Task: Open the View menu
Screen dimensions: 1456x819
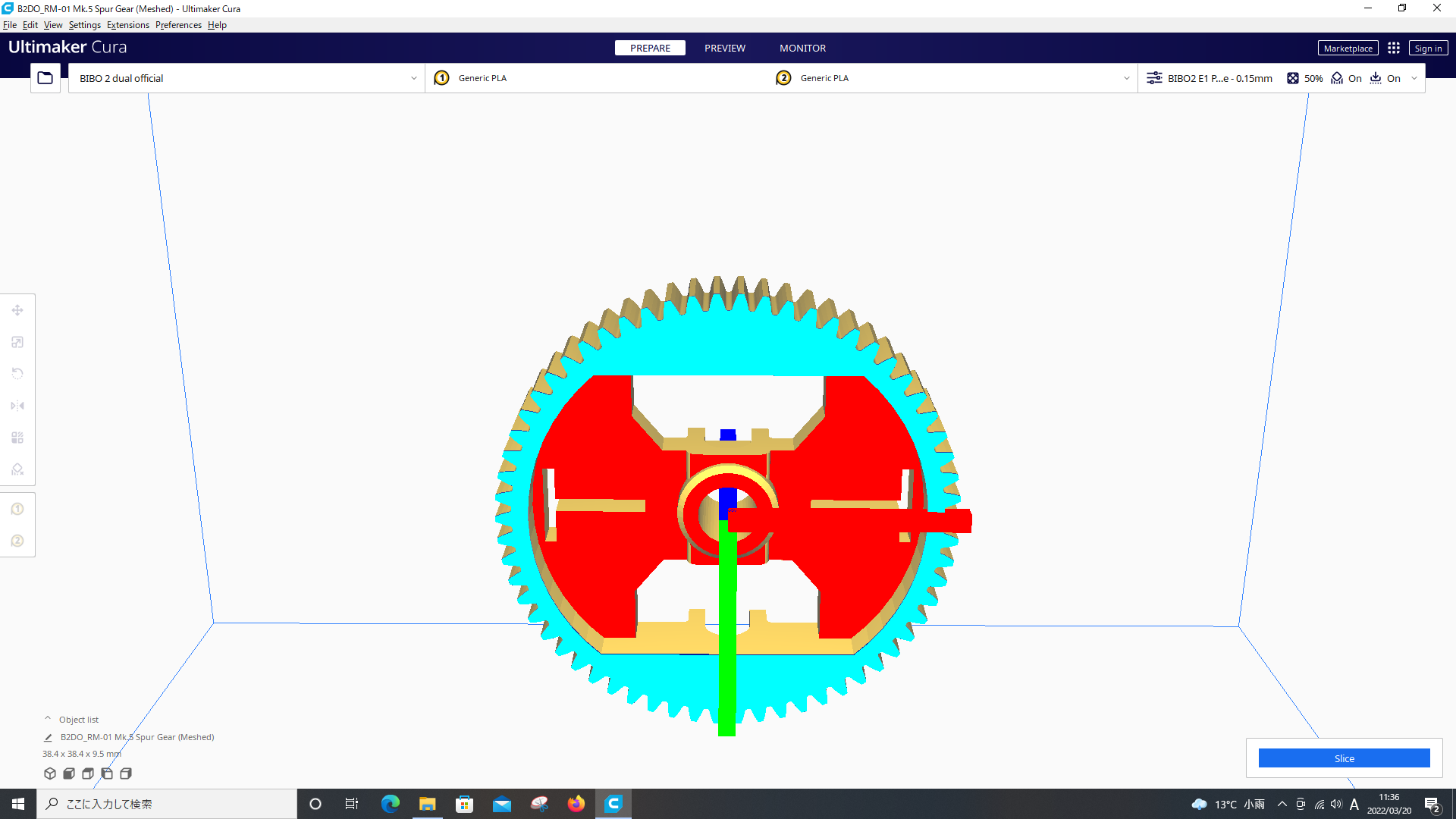Action: (53, 25)
